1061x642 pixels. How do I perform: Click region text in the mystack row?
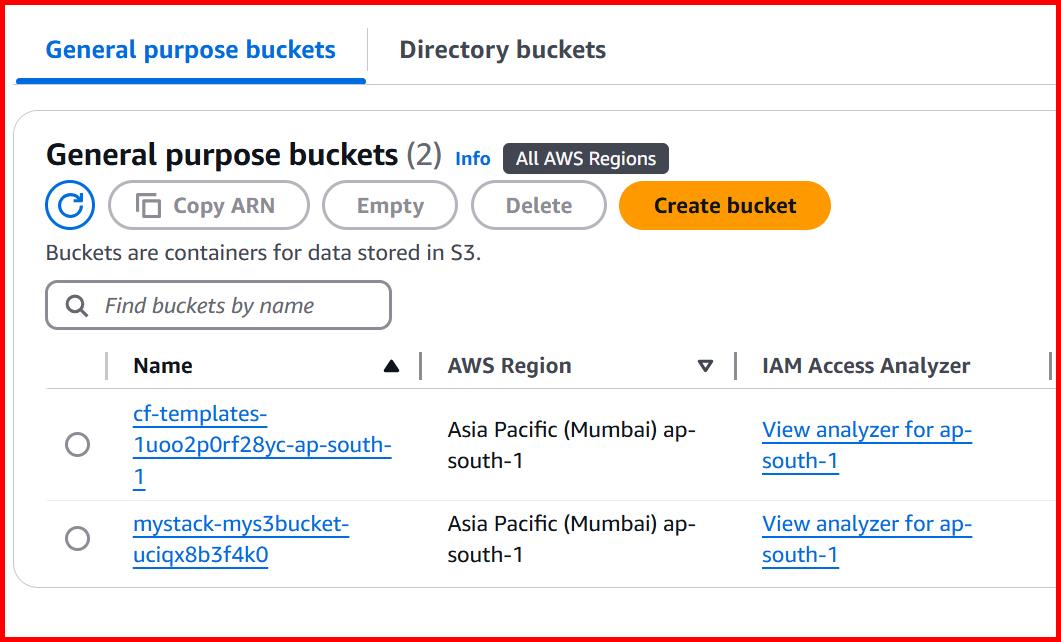[x=572, y=539]
